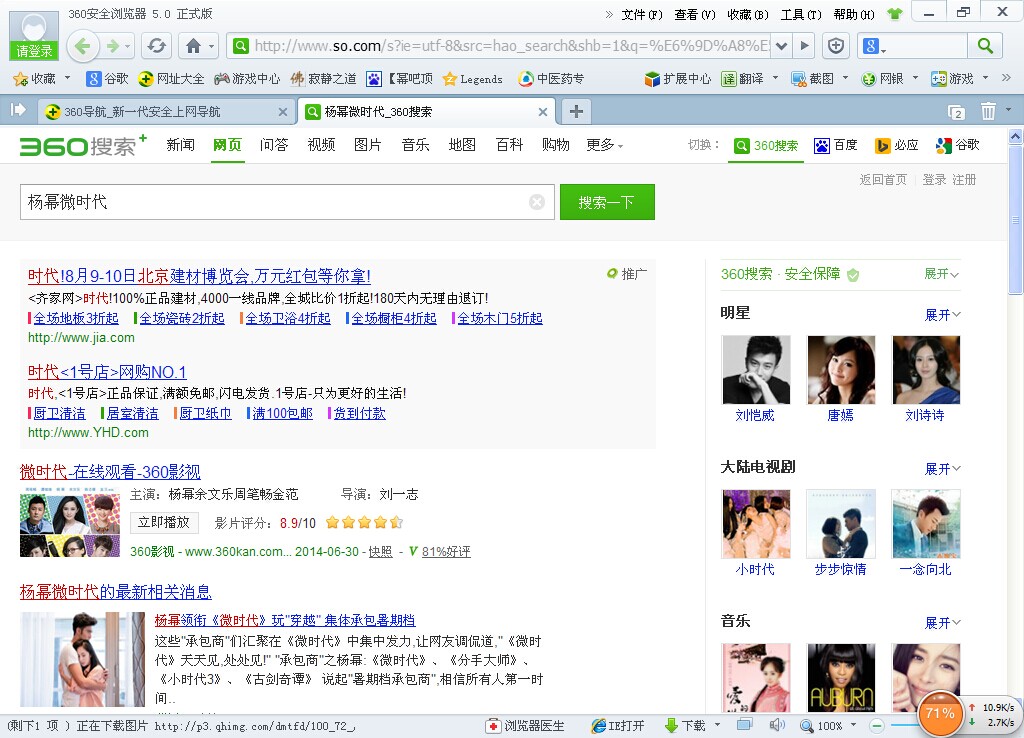This screenshot has width=1024, height=738.
Task: Click the shield security icon beside address bar
Action: tap(836, 46)
